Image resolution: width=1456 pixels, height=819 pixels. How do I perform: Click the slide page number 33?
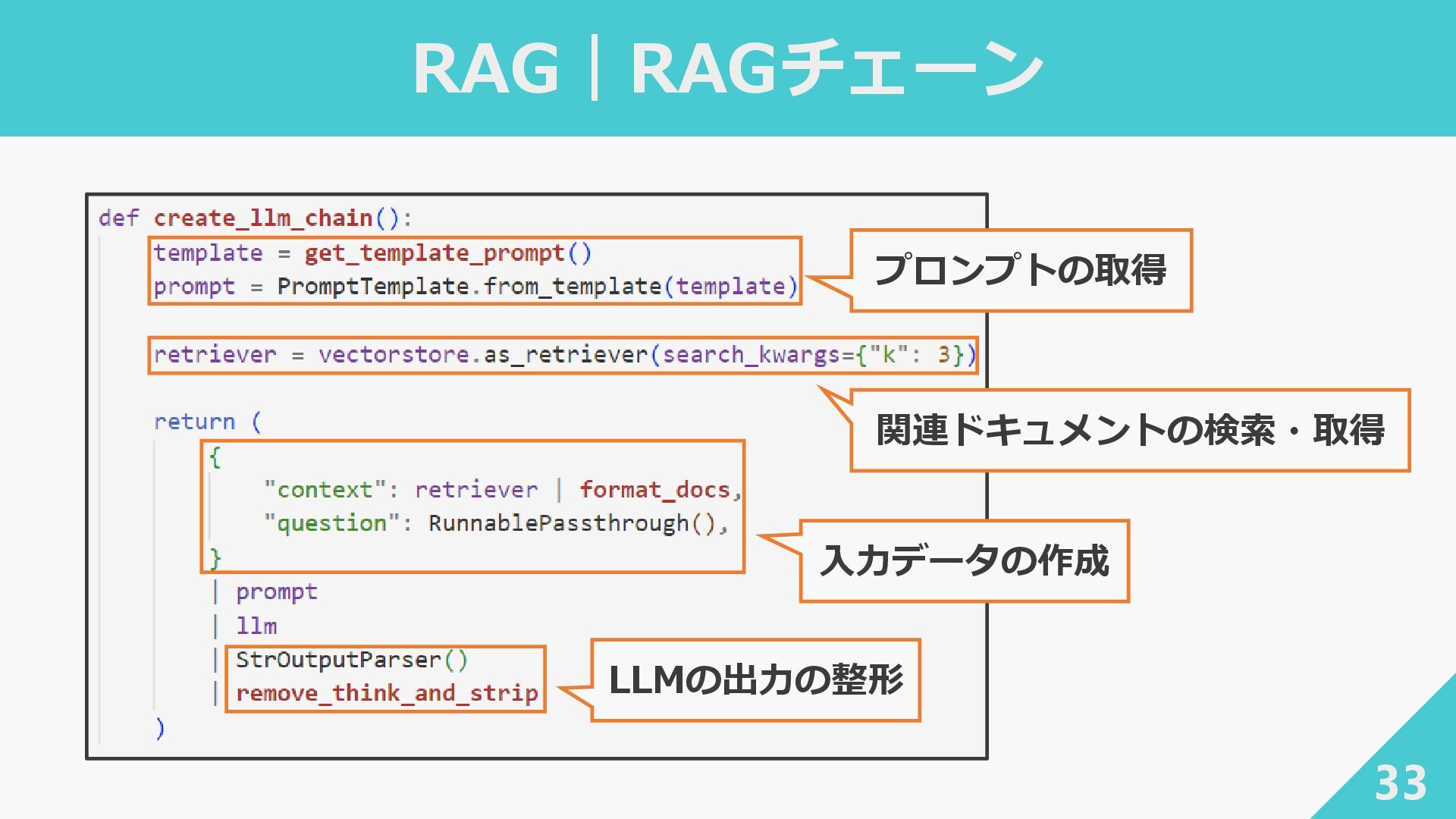(x=1401, y=783)
